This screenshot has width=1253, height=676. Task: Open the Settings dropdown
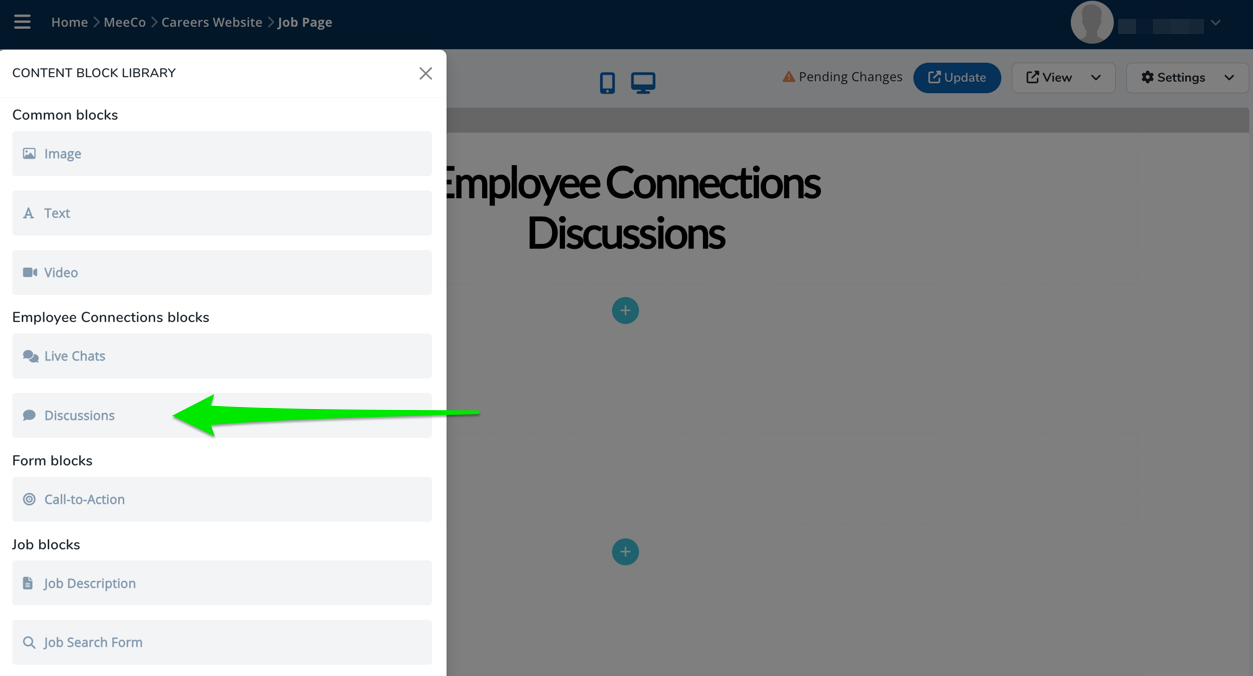(1186, 78)
